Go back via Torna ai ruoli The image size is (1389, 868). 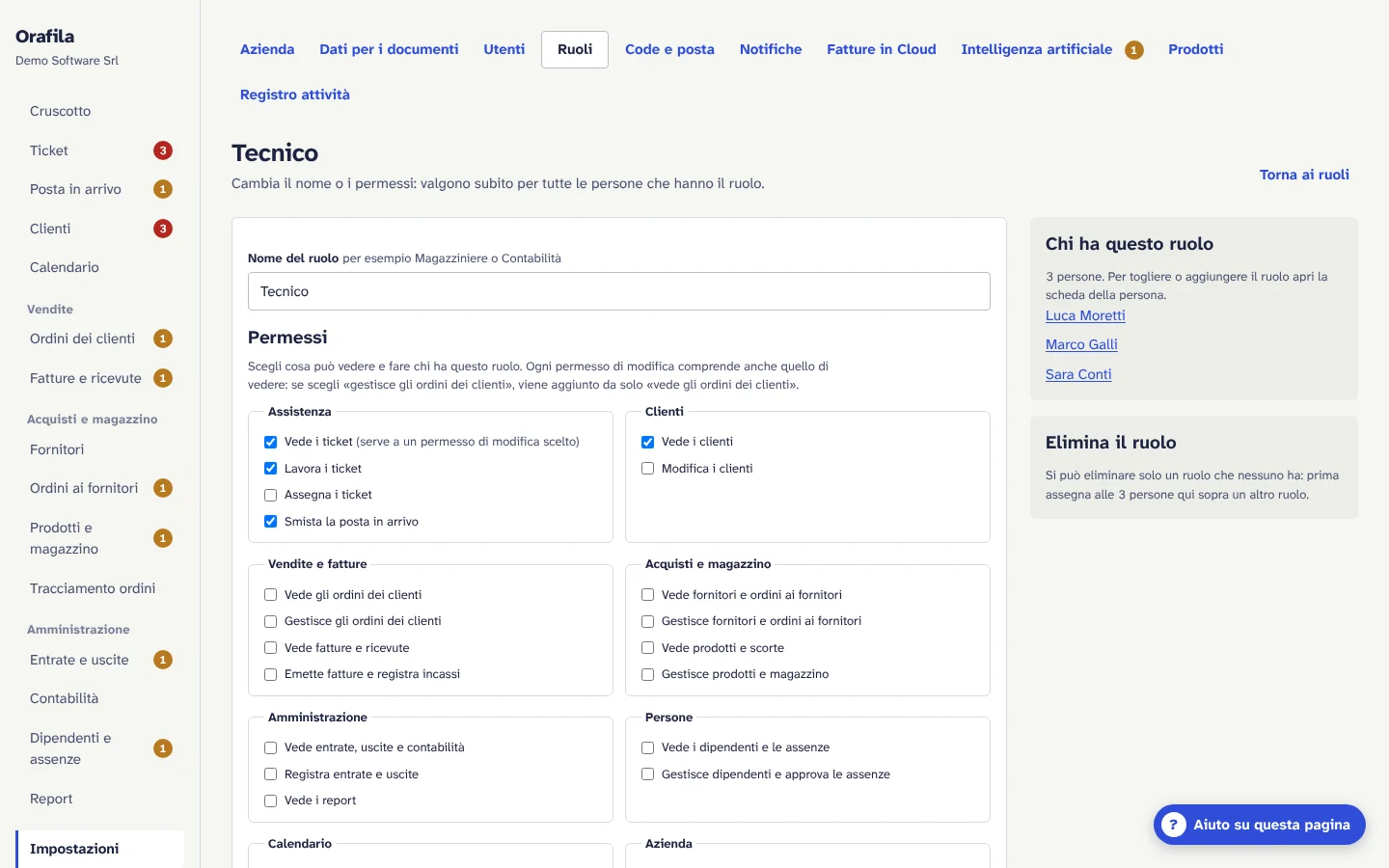(1304, 175)
